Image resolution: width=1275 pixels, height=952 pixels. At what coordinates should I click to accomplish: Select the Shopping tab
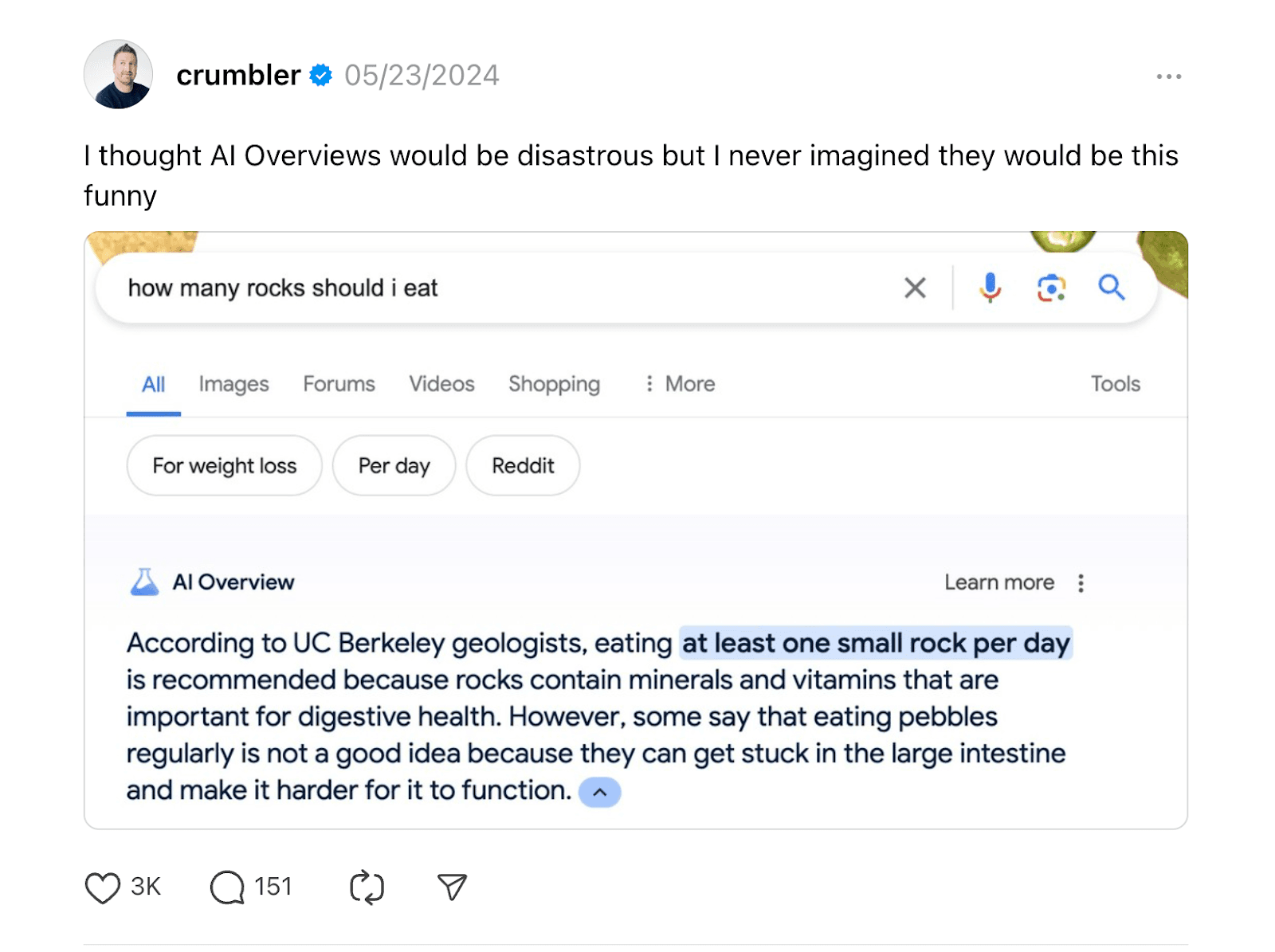tap(554, 384)
